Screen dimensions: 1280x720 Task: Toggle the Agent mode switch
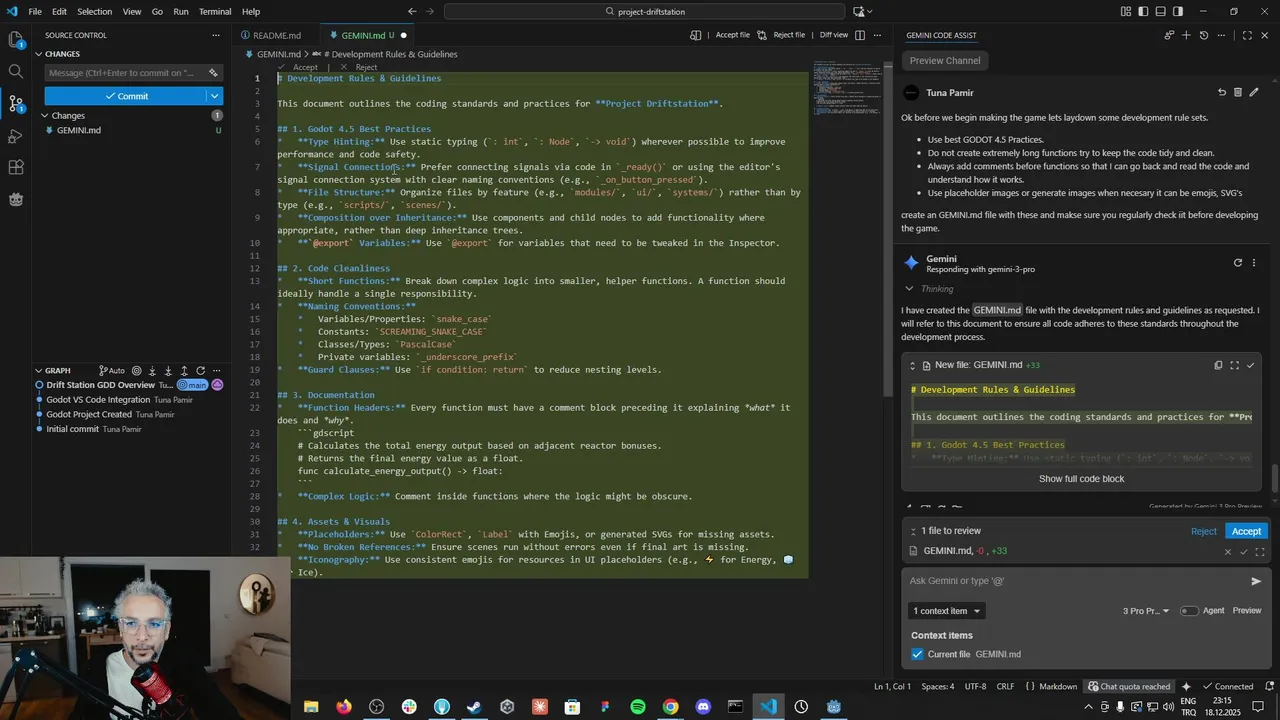pyautogui.click(x=1189, y=611)
